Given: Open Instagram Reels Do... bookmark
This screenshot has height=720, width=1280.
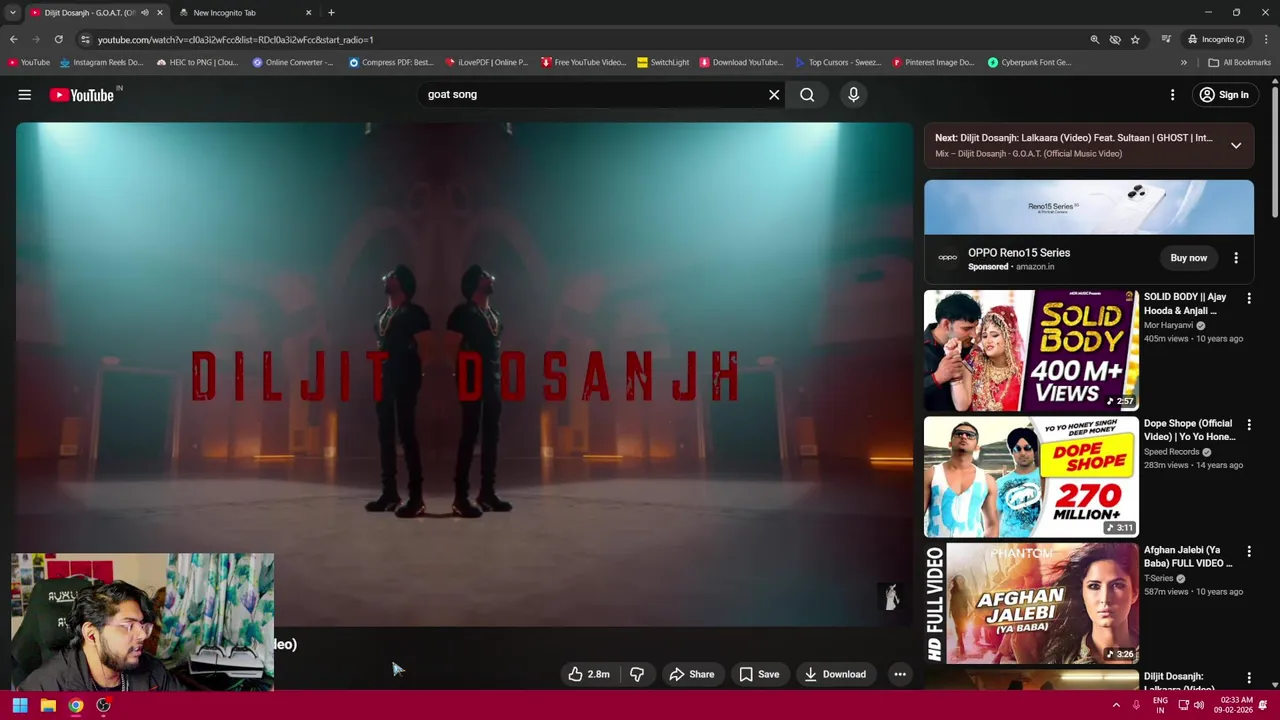Looking at the screenshot, I should pyautogui.click(x=101, y=62).
